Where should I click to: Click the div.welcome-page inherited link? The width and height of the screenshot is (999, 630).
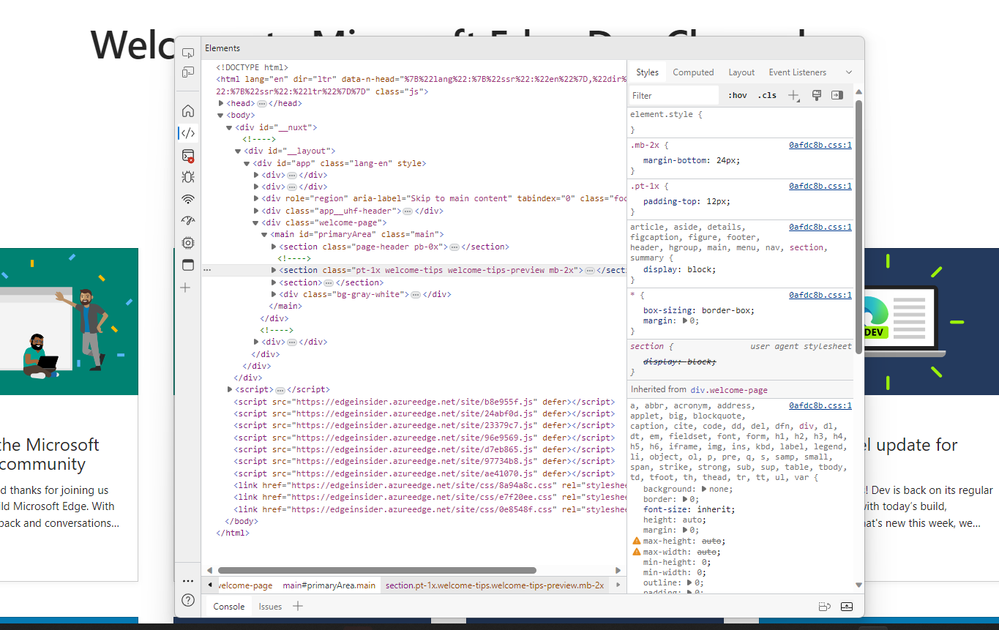pyautogui.click(x=729, y=390)
